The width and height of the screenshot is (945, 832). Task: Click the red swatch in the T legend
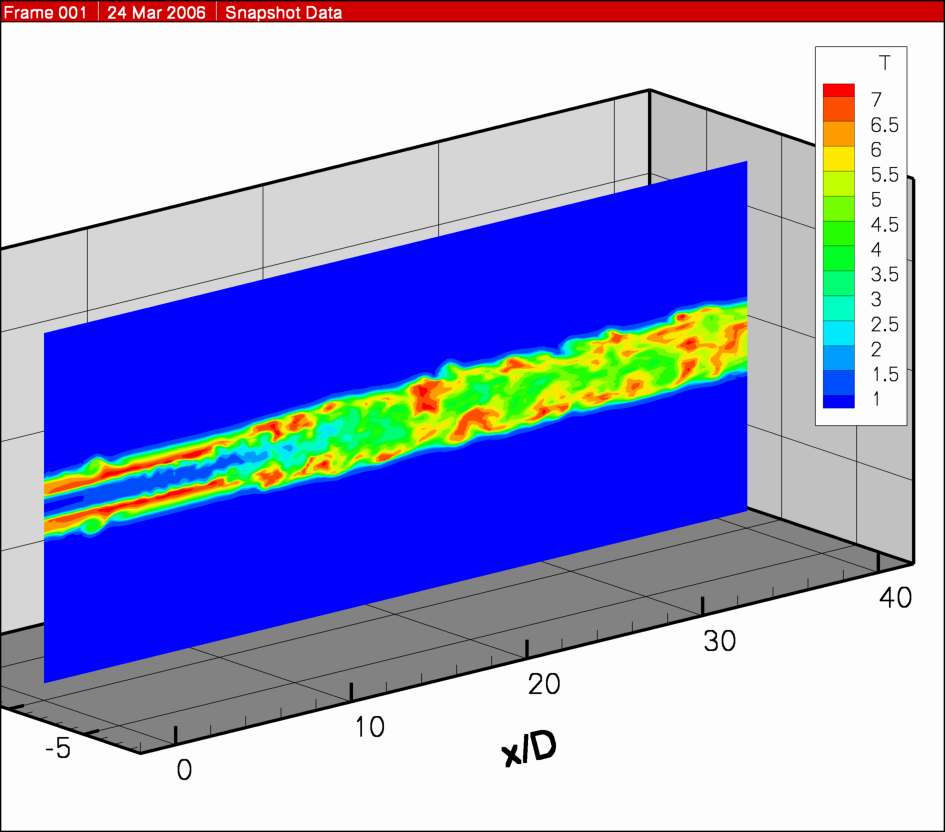(x=839, y=90)
